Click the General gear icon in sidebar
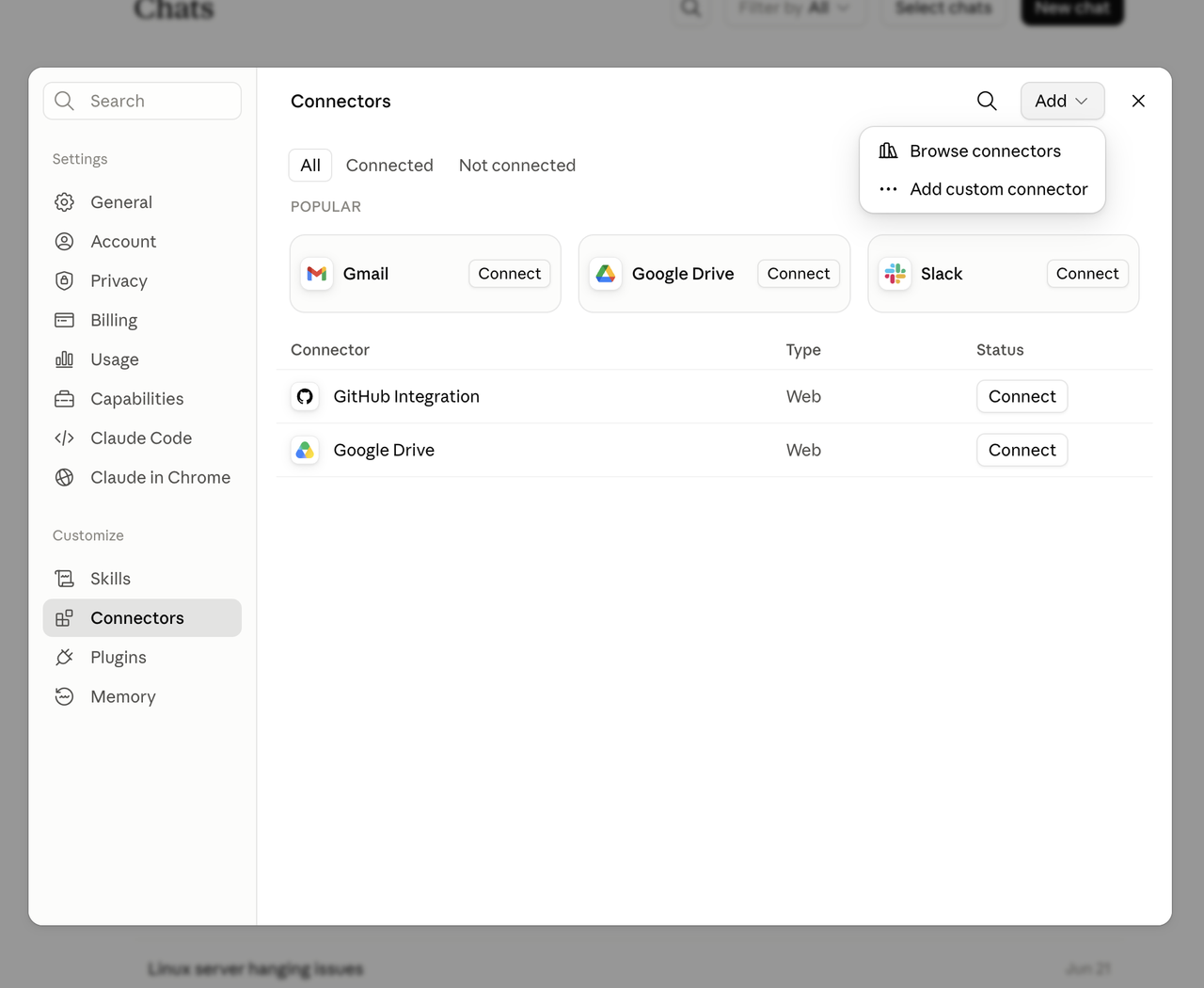 click(x=64, y=202)
